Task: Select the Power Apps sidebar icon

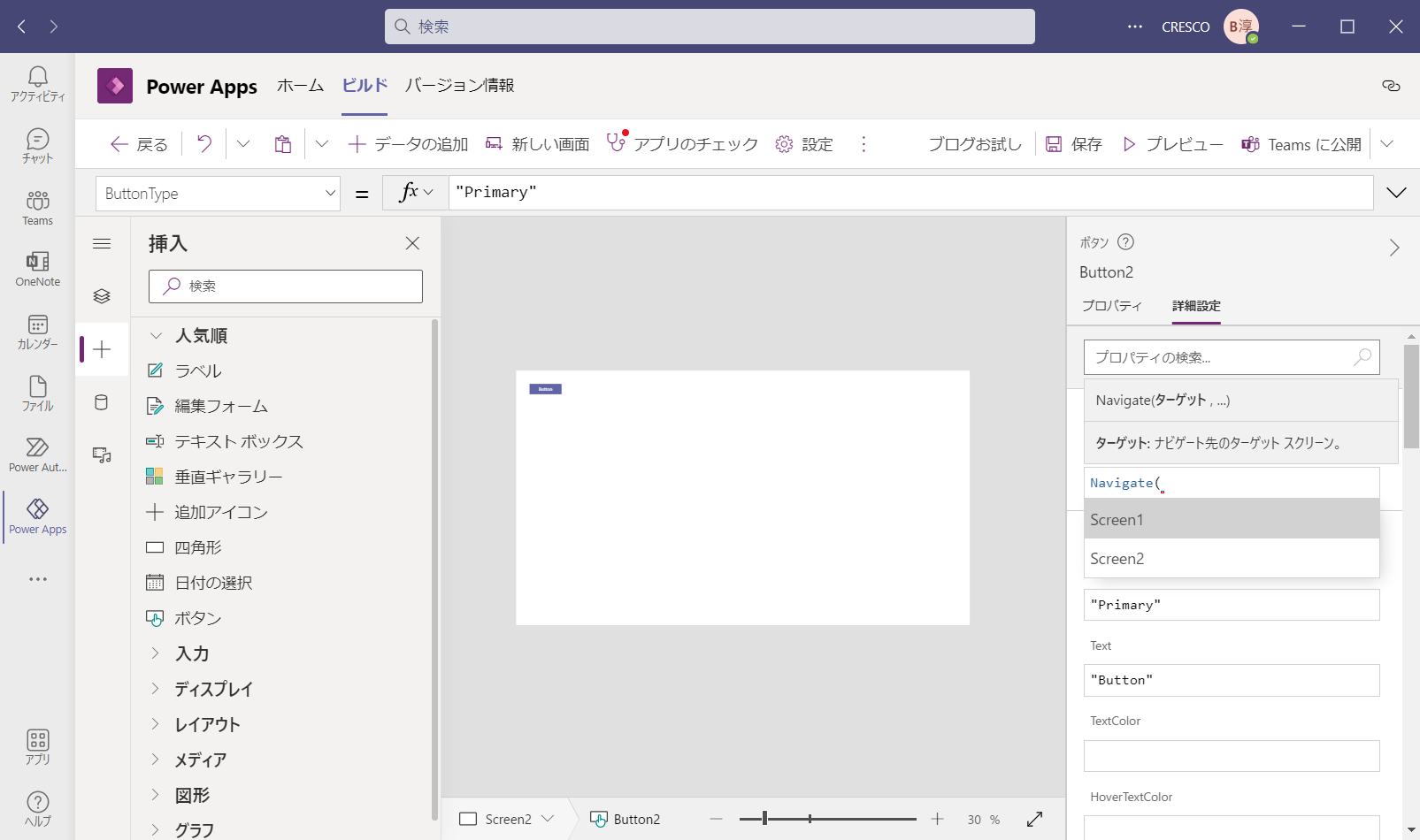Action: 37,517
